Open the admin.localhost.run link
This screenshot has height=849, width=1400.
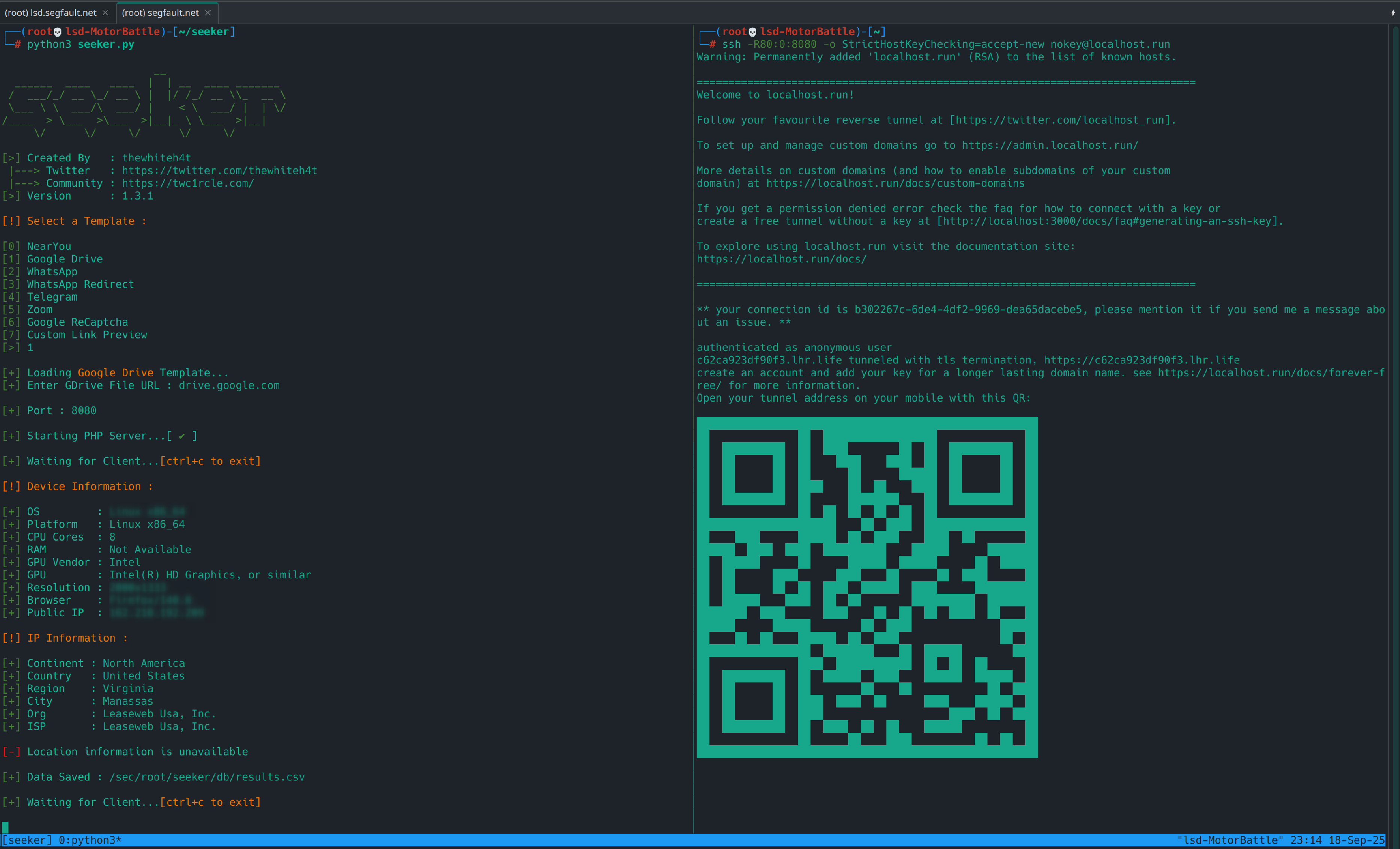pos(1050,146)
